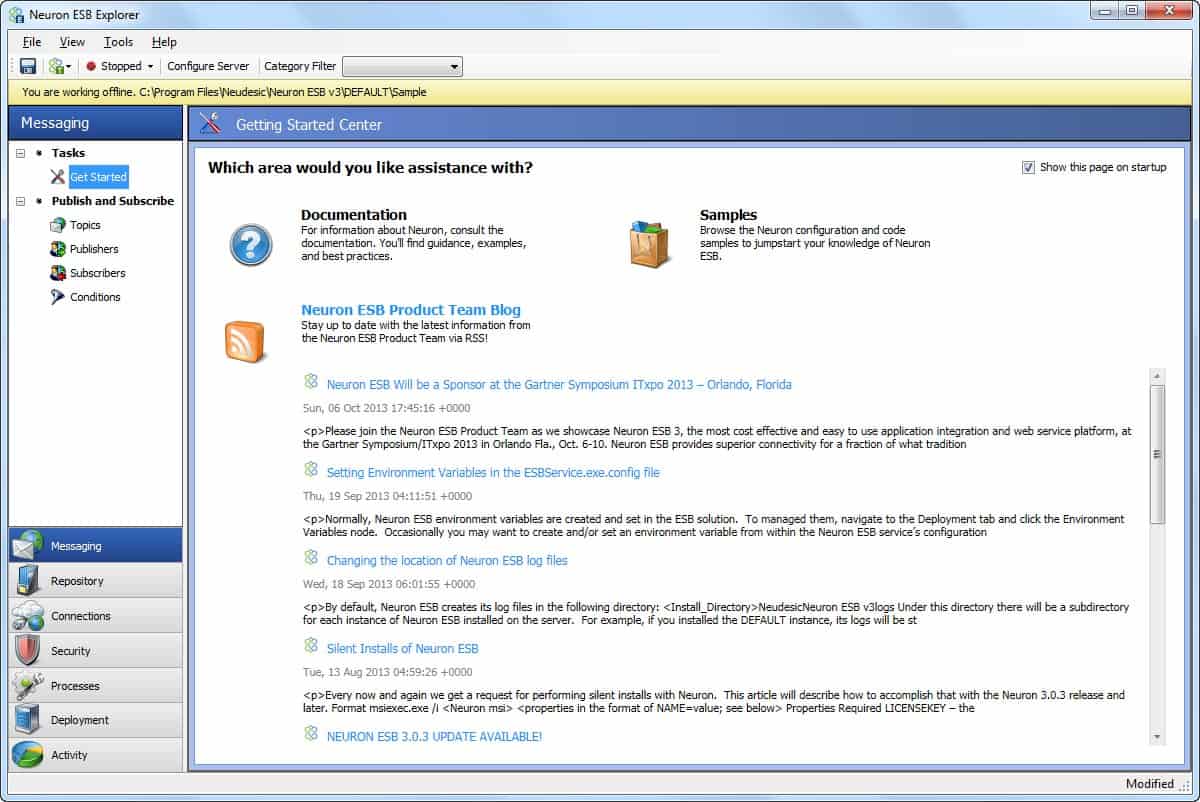Select the Subscribers tree item label
Screen dimensions: 1200x802
(x=98, y=273)
